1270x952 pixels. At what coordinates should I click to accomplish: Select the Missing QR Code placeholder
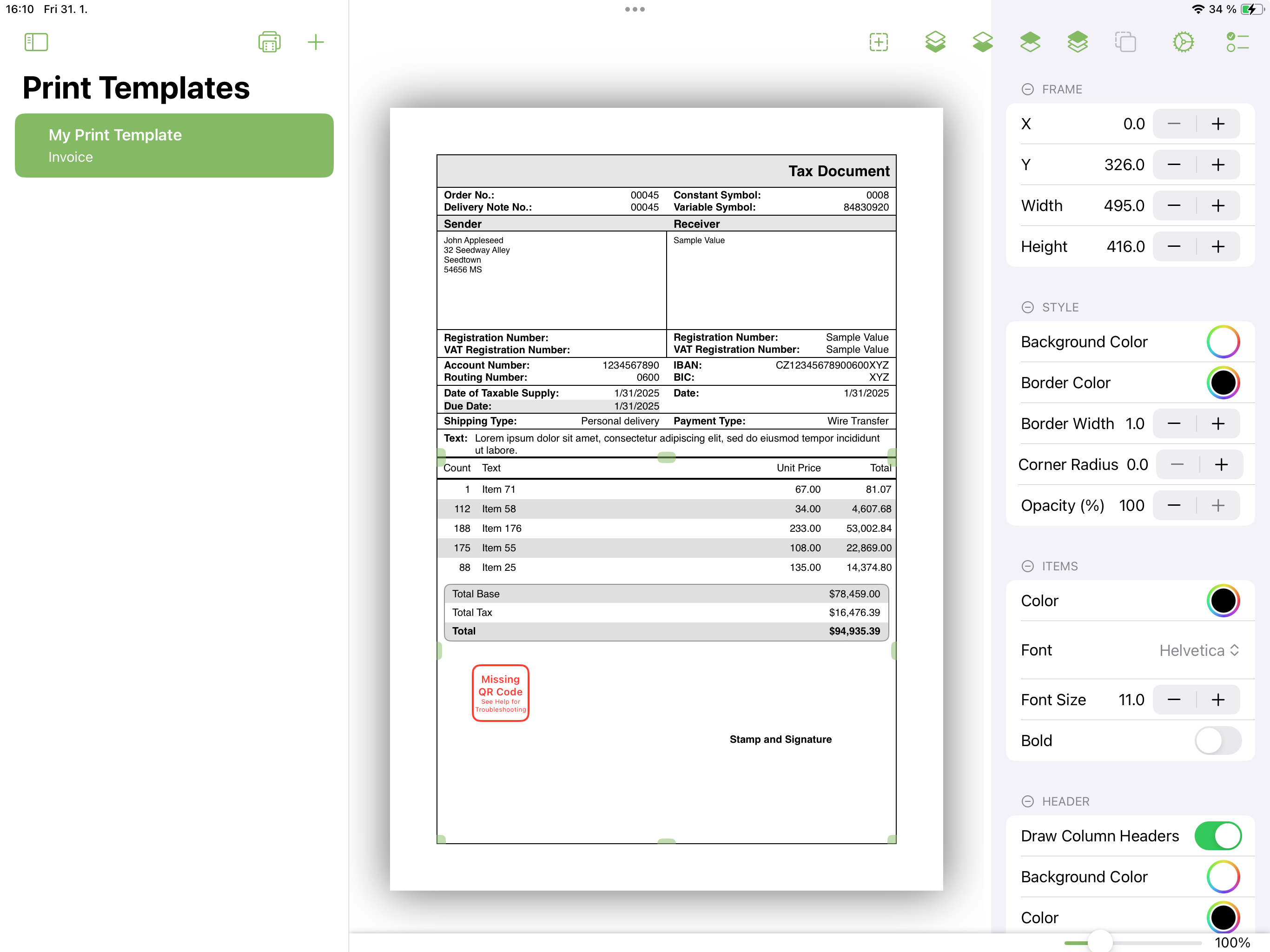[500, 693]
